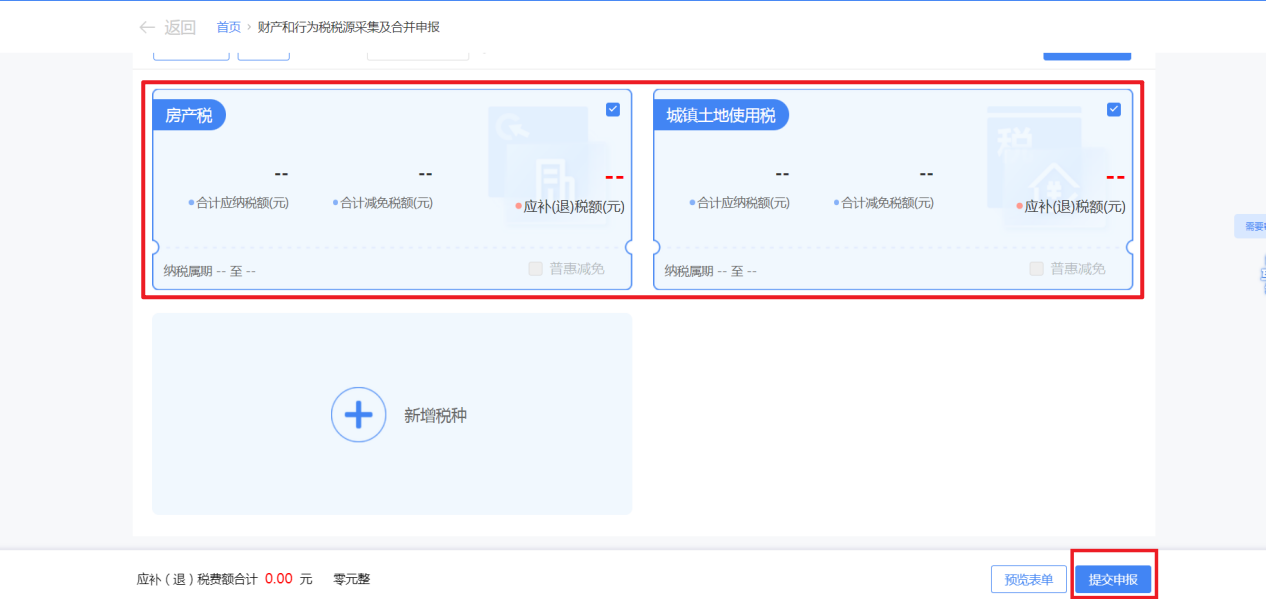Screen dimensions: 1266x599
Task: Toggle 普惠减免 checkbox in 城镇土地使用税 card
Action: tap(1037, 269)
